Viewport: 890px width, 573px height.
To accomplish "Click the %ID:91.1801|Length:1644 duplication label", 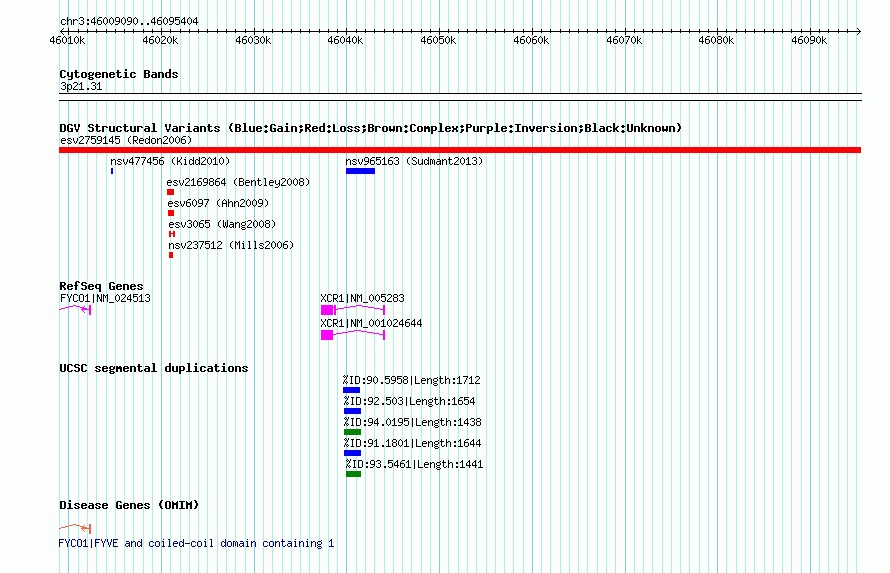I will 412,443.
